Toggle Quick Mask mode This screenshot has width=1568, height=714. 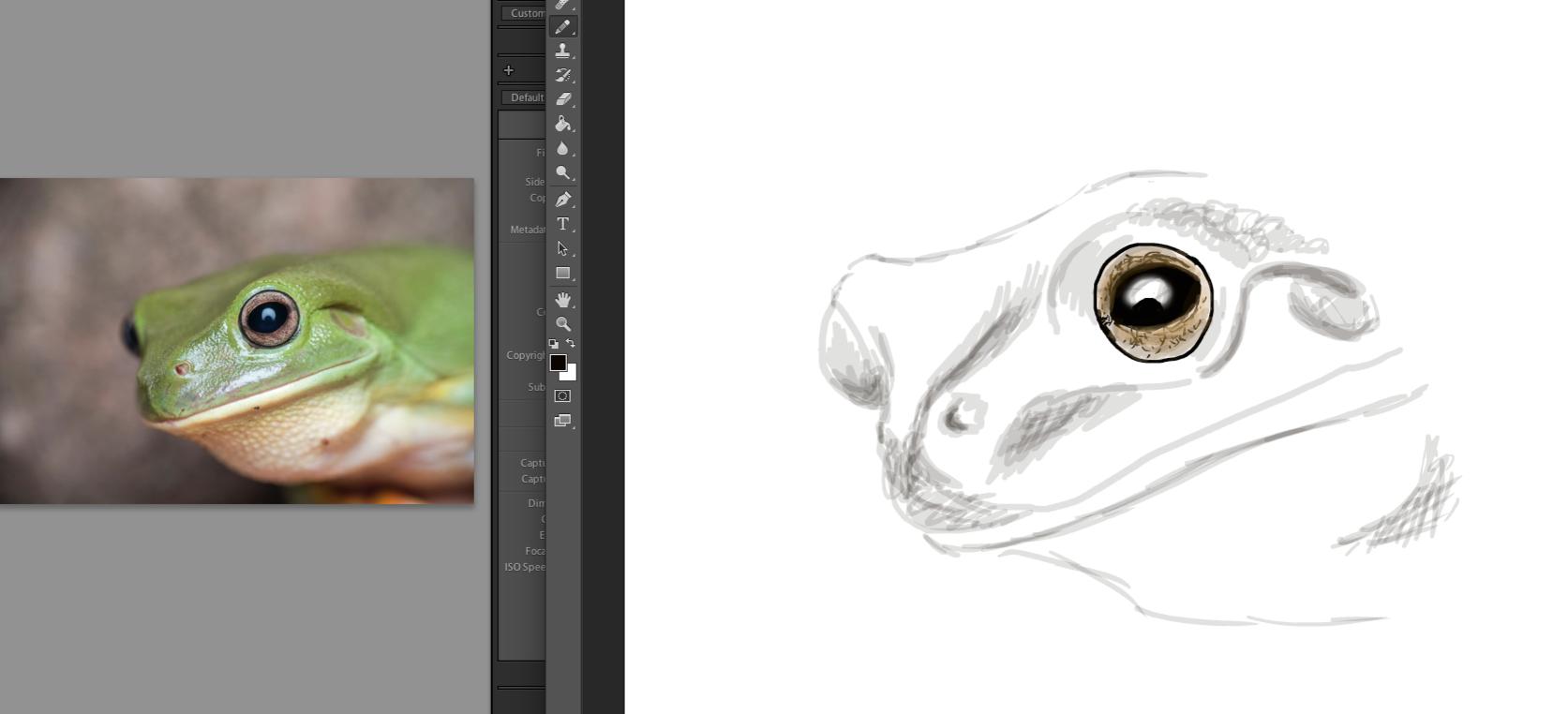click(x=562, y=396)
